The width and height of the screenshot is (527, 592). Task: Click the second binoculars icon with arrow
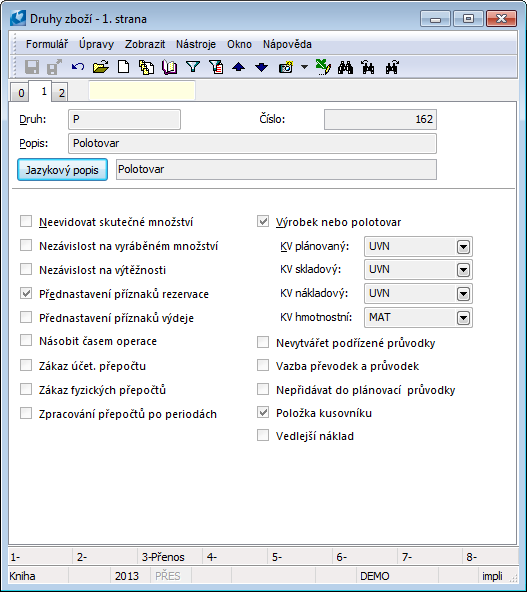[x=368, y=67]
